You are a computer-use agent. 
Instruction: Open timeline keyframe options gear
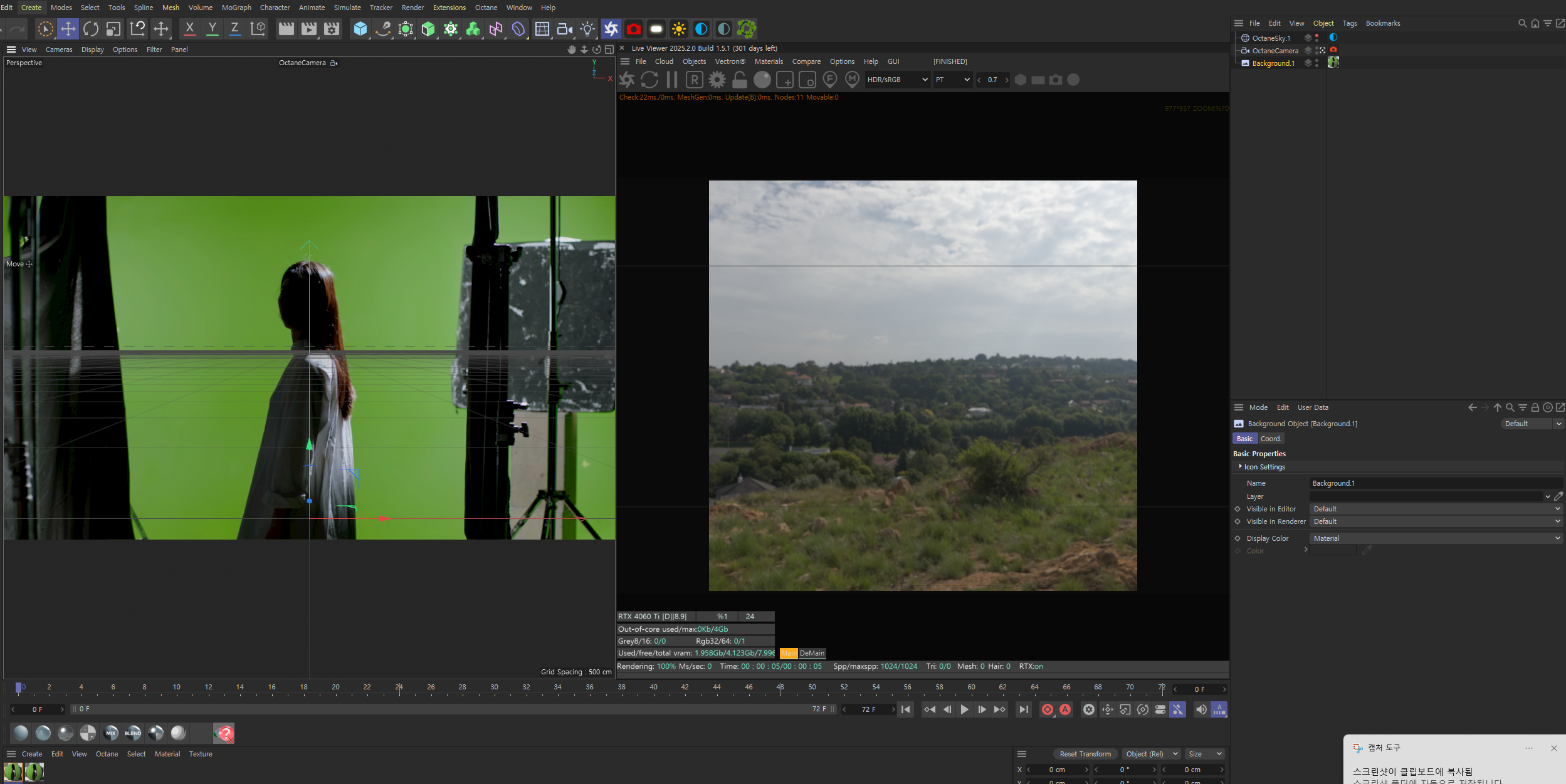[1089, 709]
